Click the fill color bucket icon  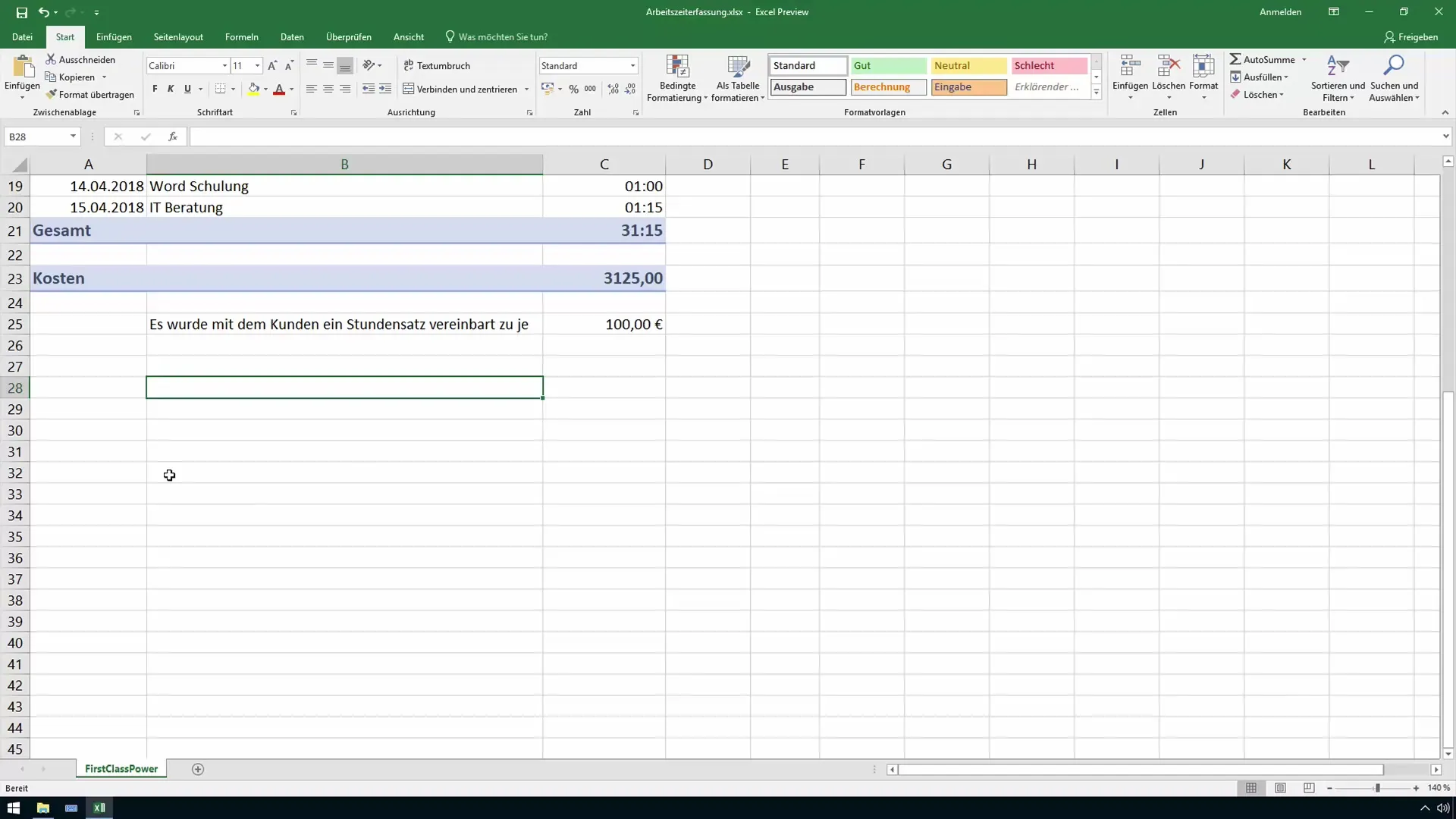pos(254,89)
